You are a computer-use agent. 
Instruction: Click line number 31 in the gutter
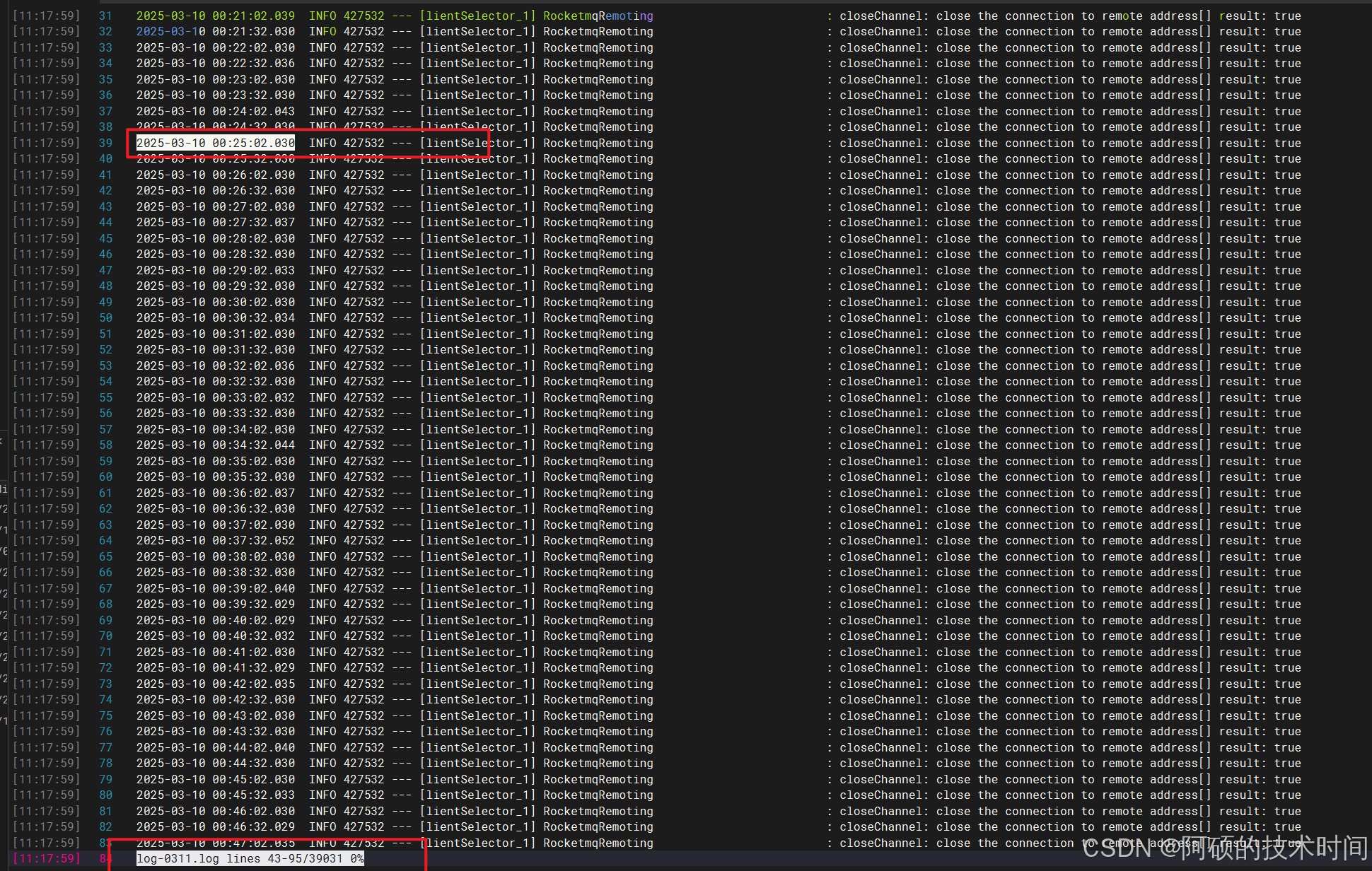click(105, 16)
